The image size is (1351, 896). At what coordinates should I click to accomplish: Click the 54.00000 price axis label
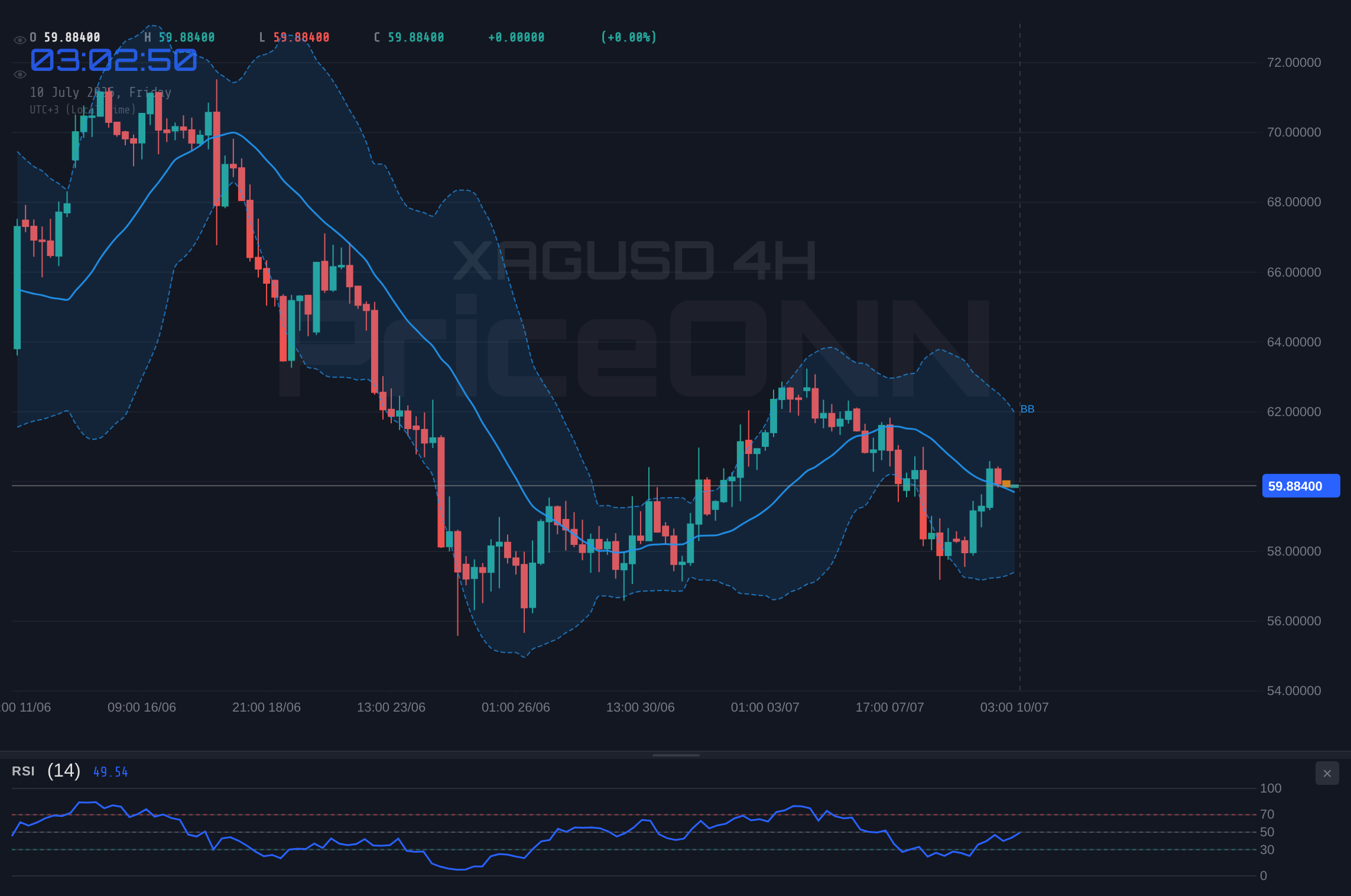[x=1294, y=691]
